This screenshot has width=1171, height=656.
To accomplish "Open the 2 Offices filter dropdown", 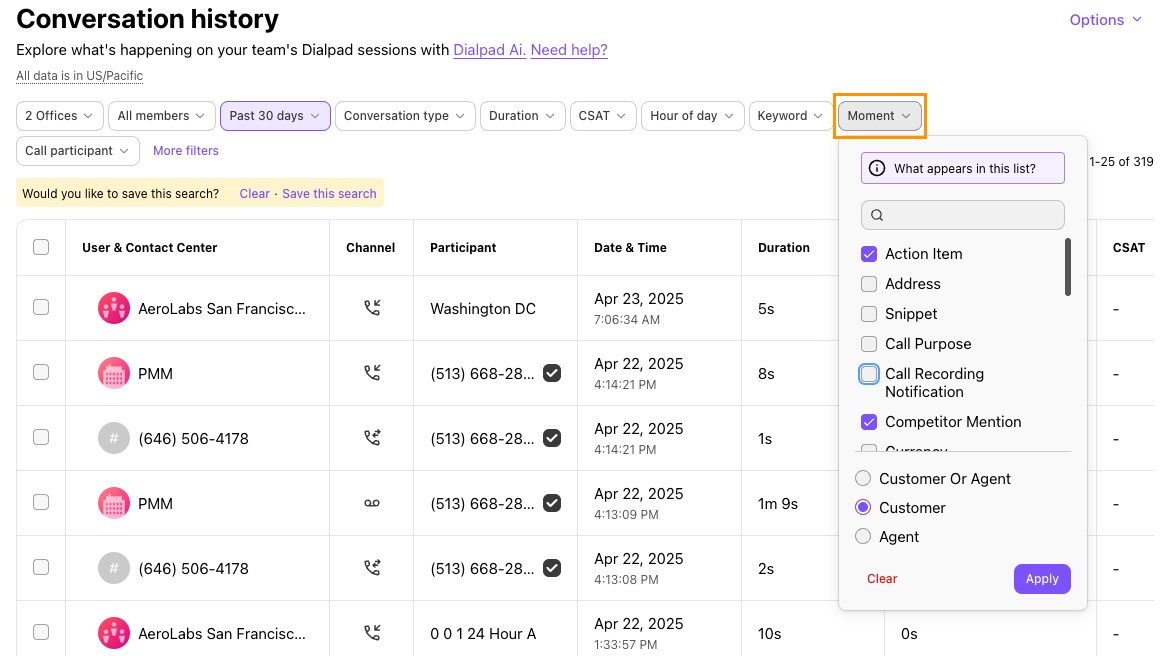I will point(60,116).
